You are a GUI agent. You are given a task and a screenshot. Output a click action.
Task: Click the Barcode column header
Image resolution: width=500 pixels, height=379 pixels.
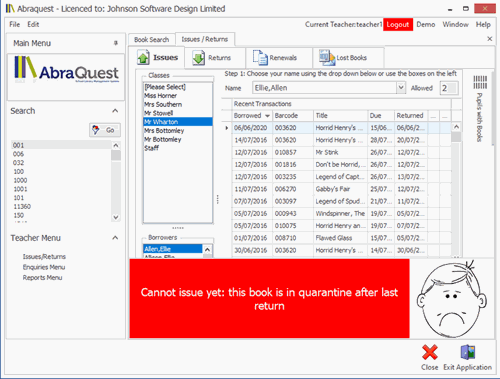point(293,116)
